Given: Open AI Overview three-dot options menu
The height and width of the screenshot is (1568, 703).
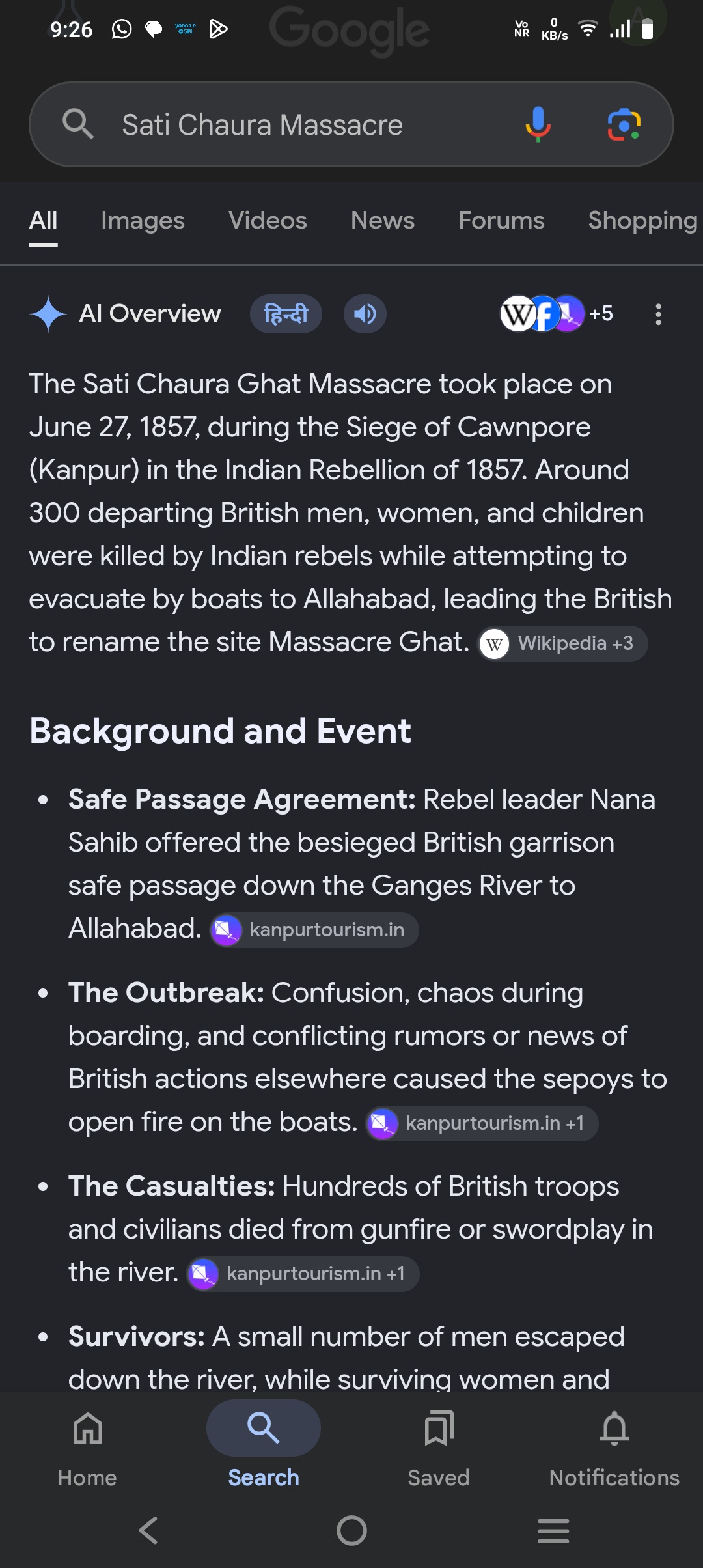Looking at the screenshot, I should [659, 314].
